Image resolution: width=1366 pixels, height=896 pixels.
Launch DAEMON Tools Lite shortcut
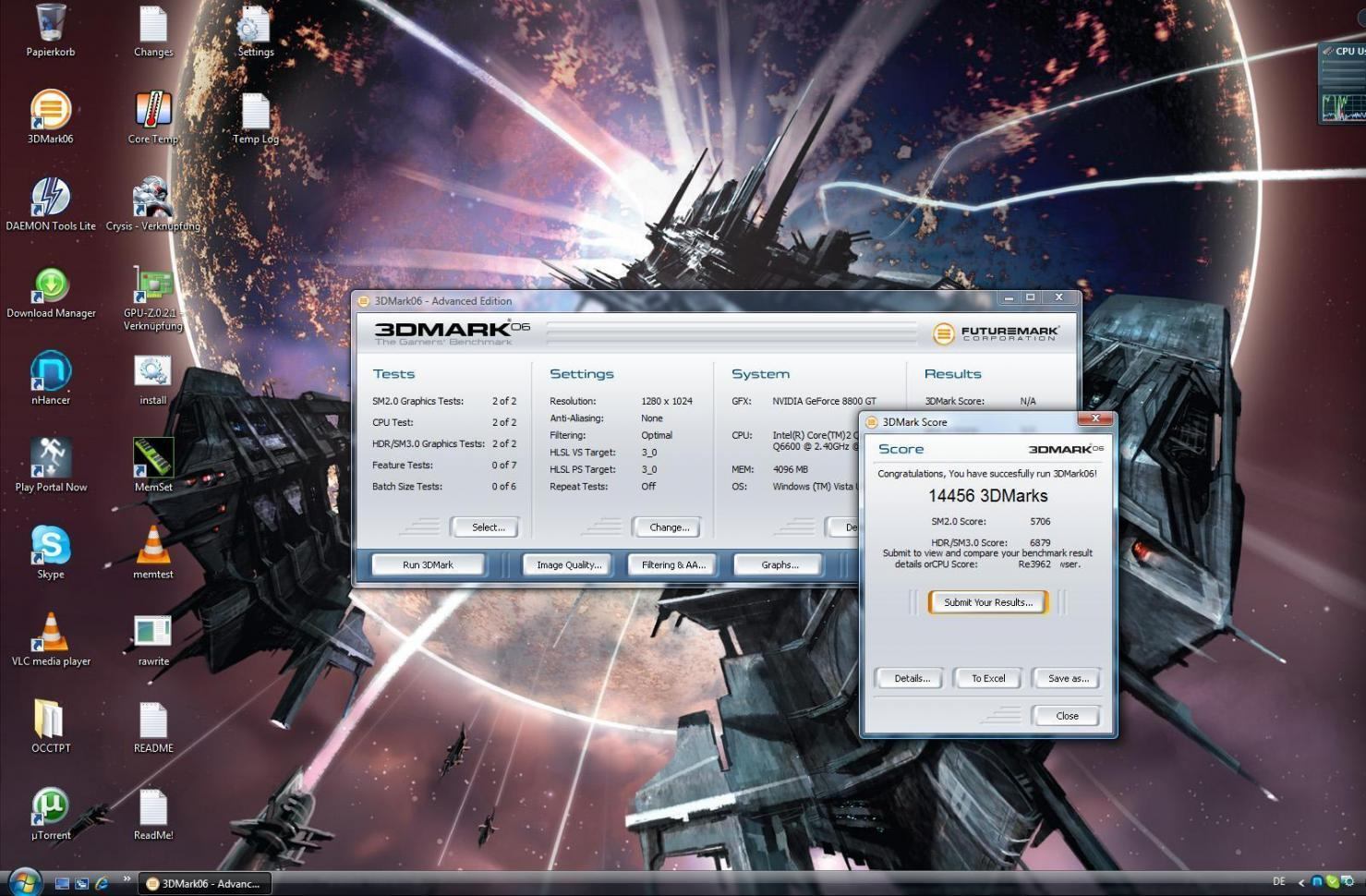point(51,203)
